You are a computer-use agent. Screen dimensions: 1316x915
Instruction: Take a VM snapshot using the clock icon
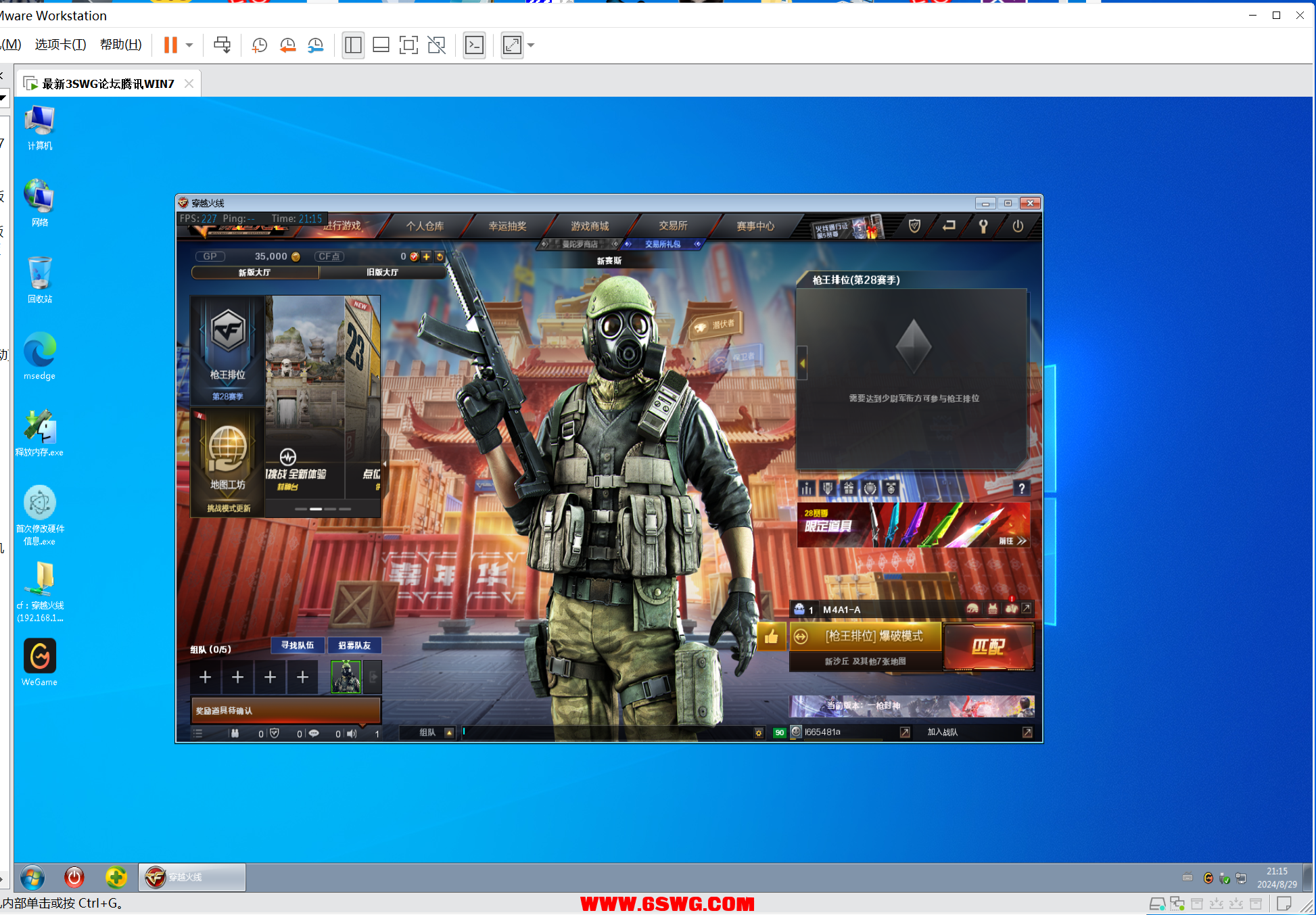click(x=260, y=45)
